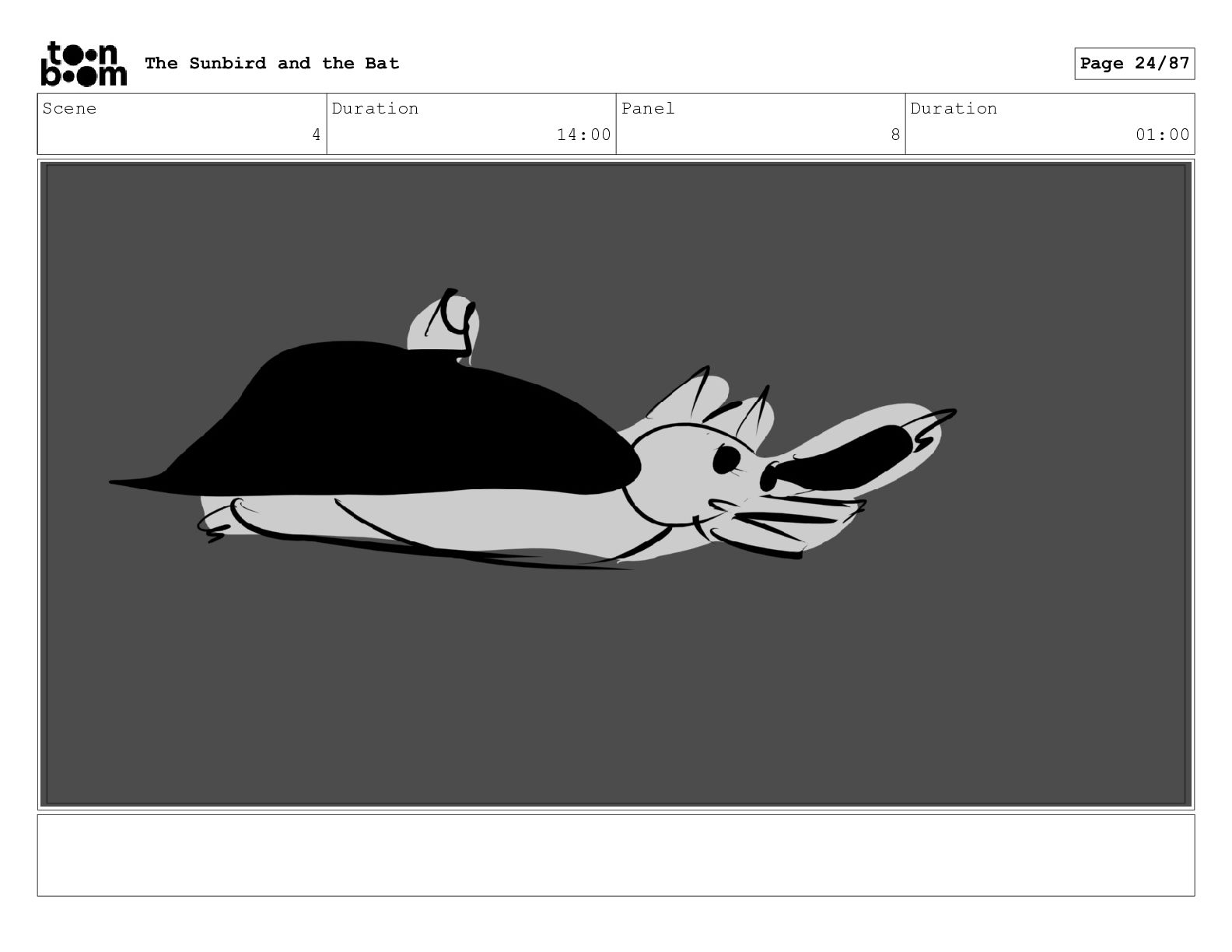Select panel number value '8'

click(x=895, y=135)
